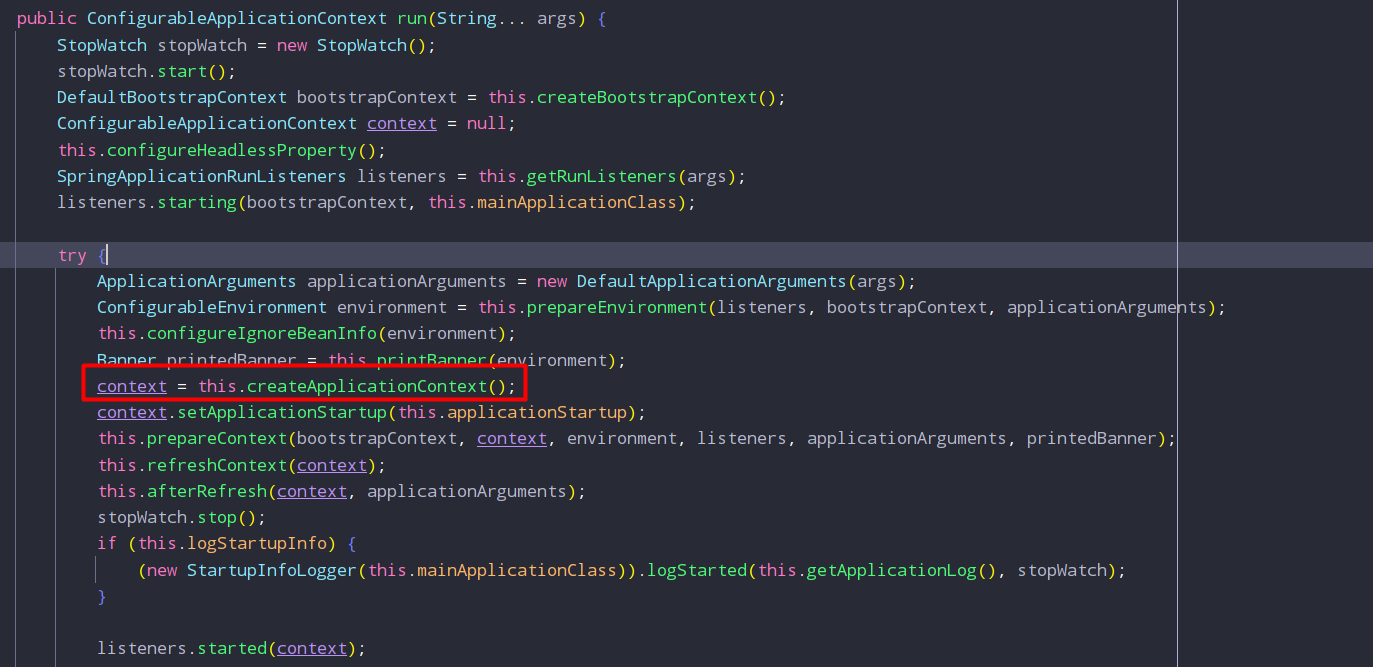The image size is (1373, 667).
Task: Click the listeners variable in its declaration
Action: click(402, 176)
